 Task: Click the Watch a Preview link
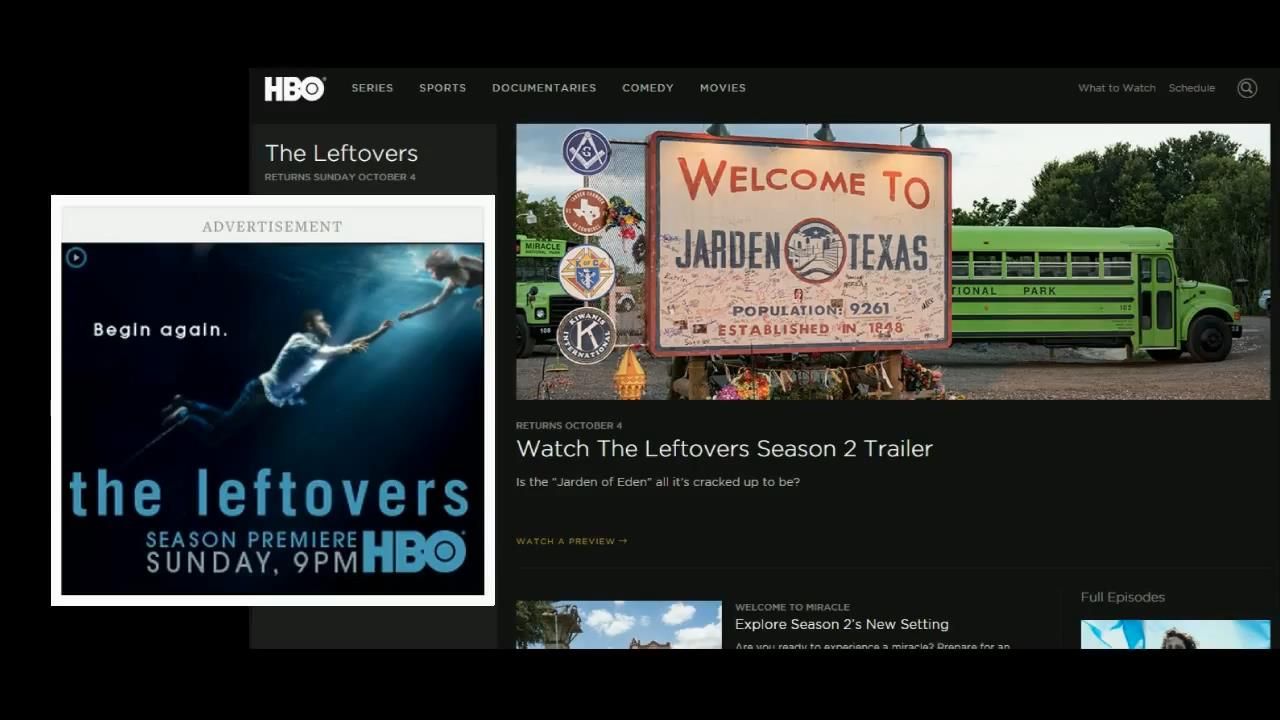[571, 541]
